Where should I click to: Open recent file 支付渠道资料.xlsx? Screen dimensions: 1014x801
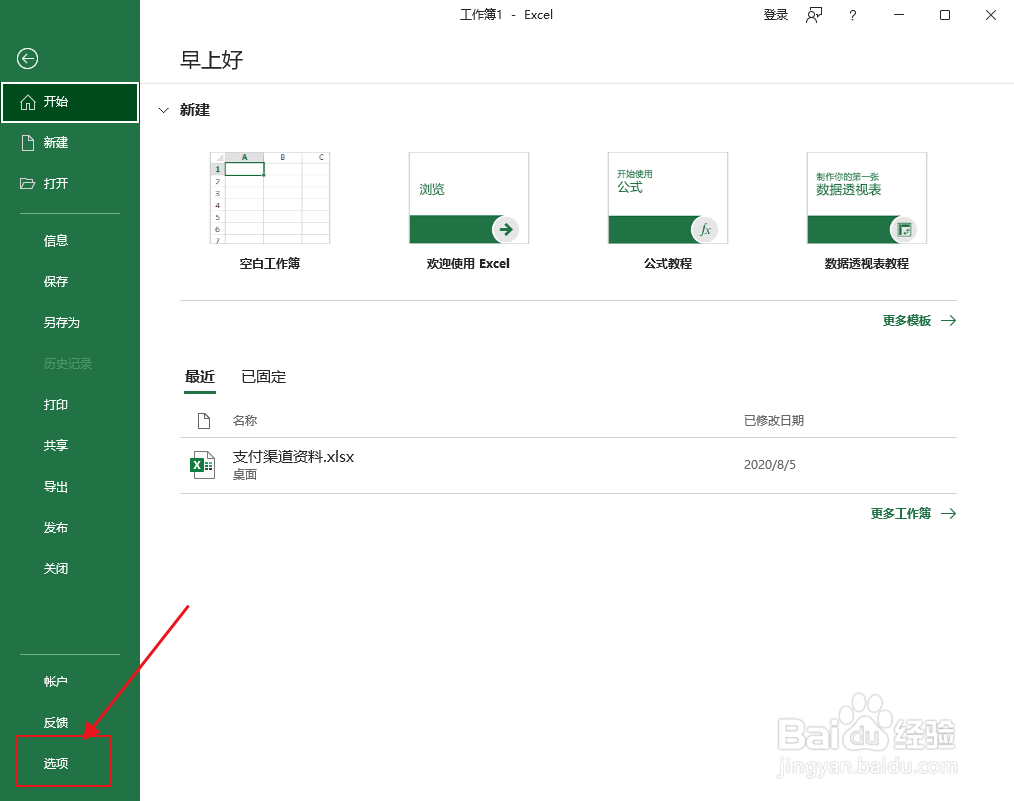tap(568, 465)
